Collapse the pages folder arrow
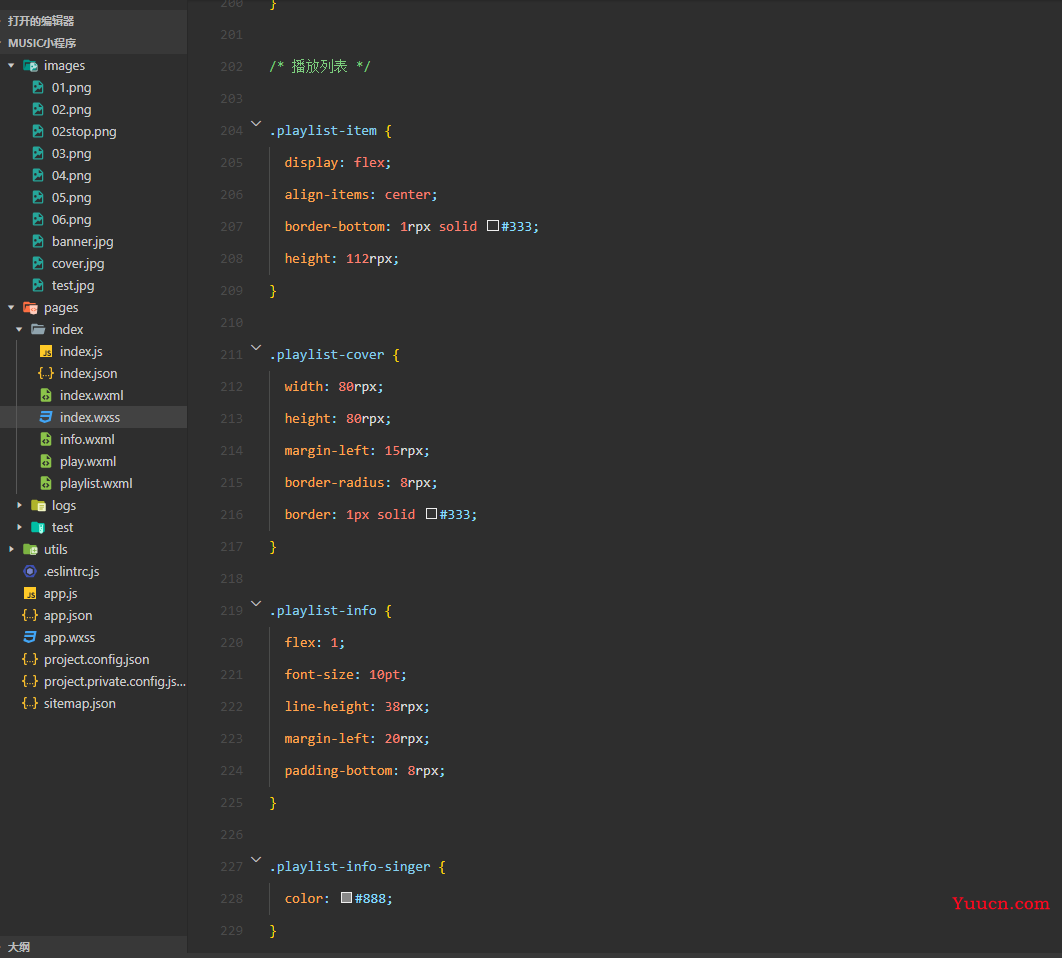 [x=12, y=308]
